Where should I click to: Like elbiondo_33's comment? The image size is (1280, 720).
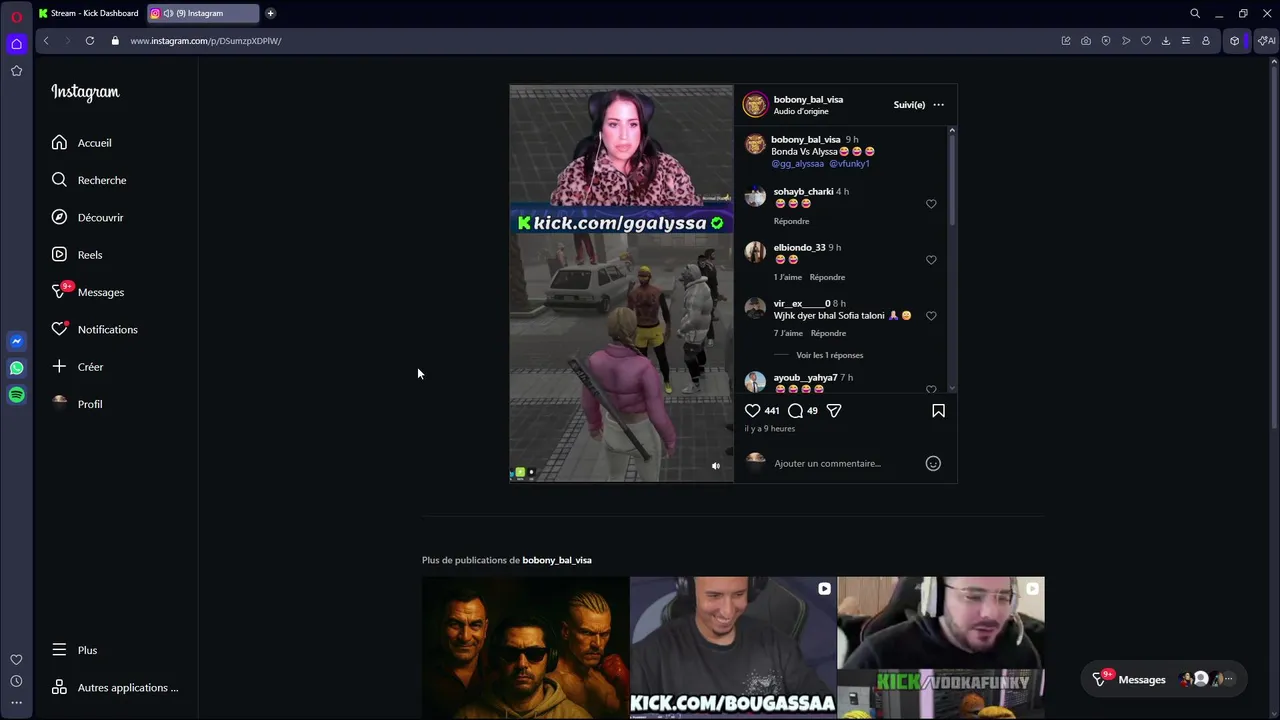(931, 260)
